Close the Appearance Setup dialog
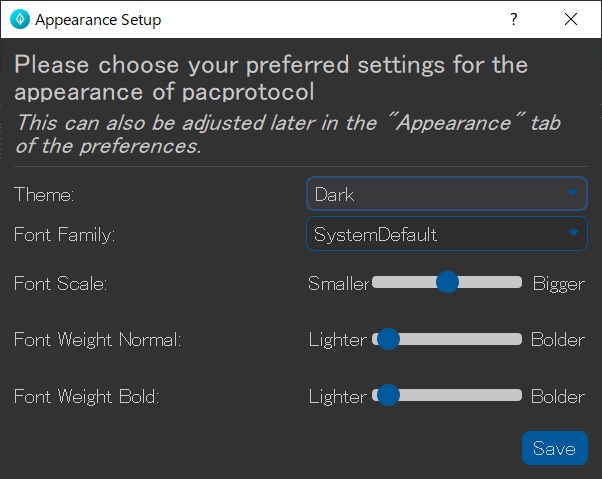The height and width of the screenshot is (479, 602). (x=571, y=19)
